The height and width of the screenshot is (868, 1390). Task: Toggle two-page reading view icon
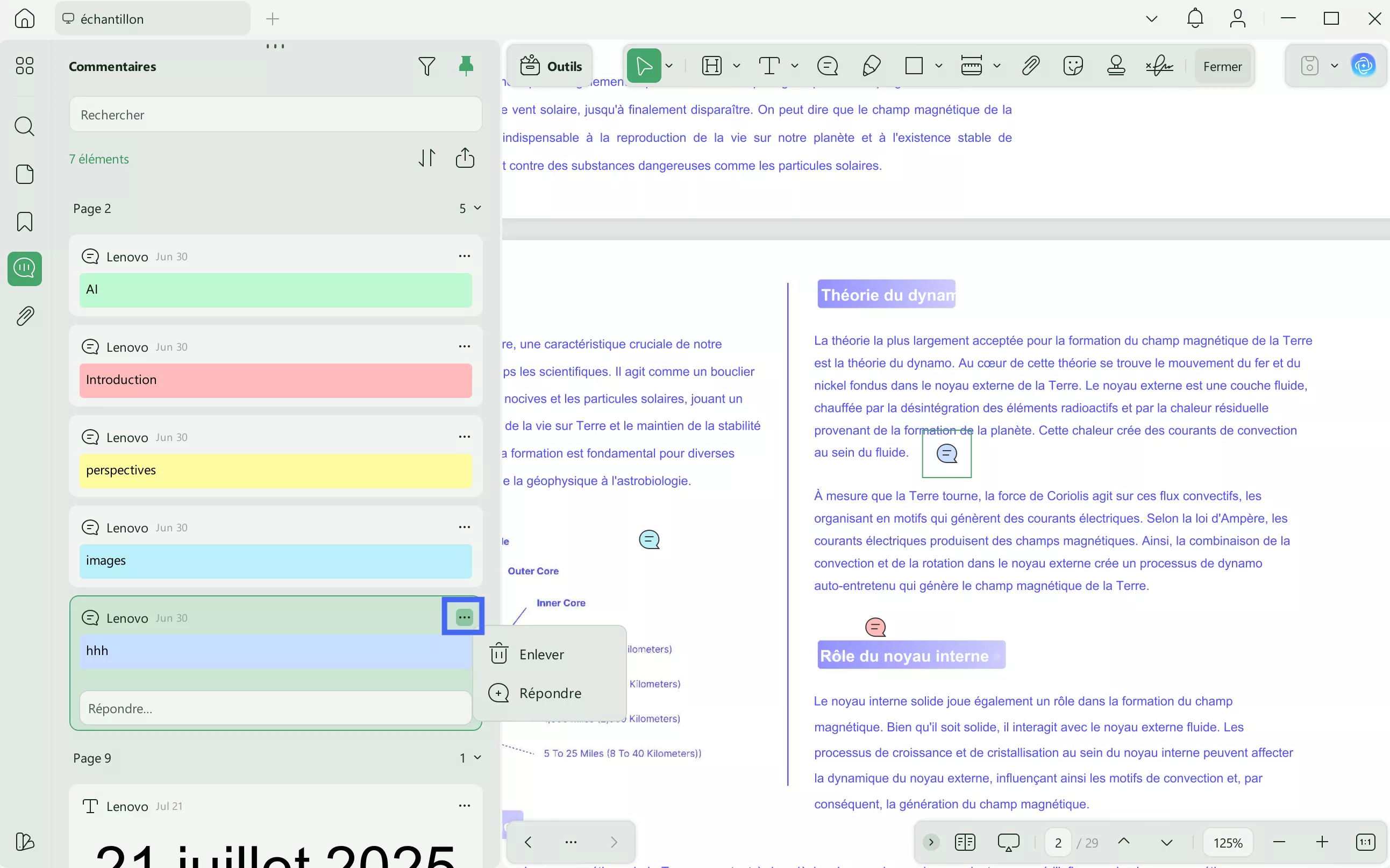[x=965, y=842]
